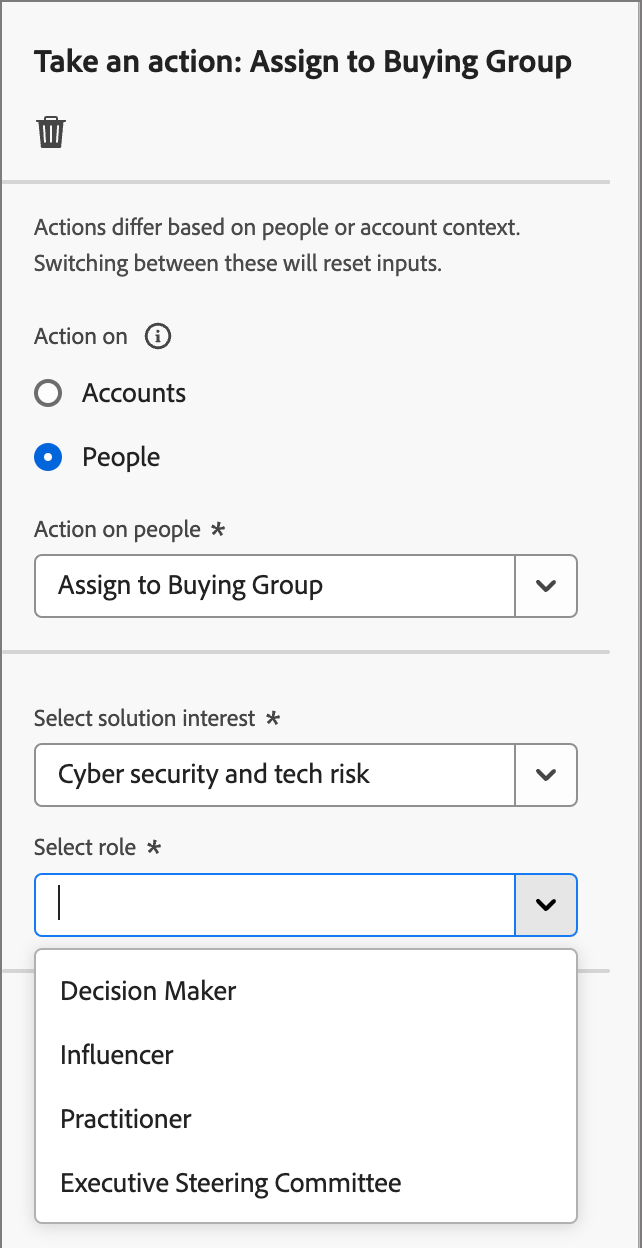Delete this action using the trash icon
The width and height of the screenshot is (642, 1248).
point(49,130)
